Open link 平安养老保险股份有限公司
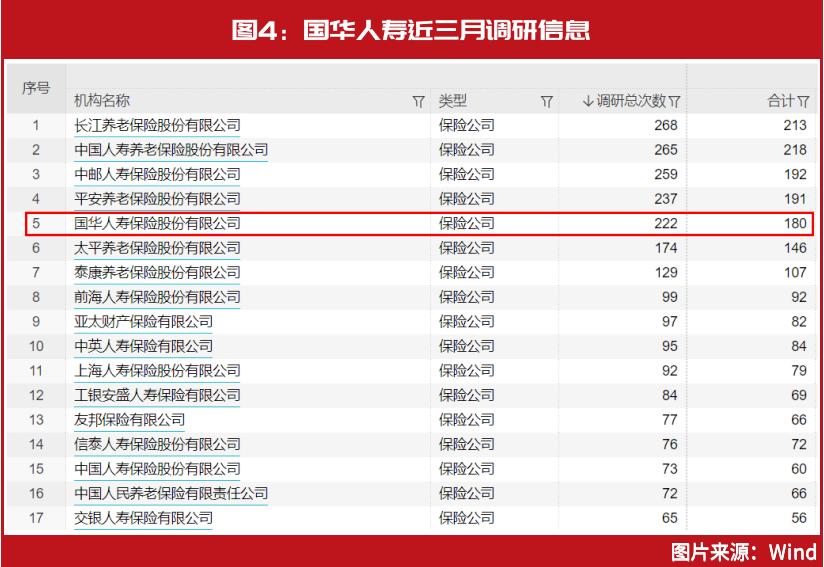 click(157, 199)
